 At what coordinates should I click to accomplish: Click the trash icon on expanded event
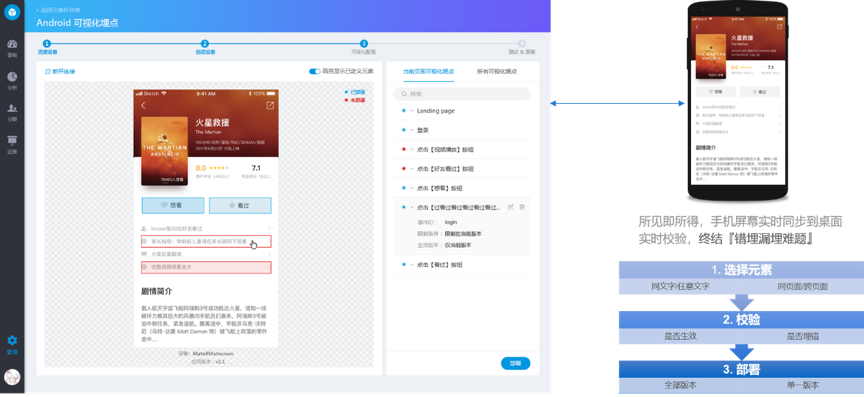(522, 207)
